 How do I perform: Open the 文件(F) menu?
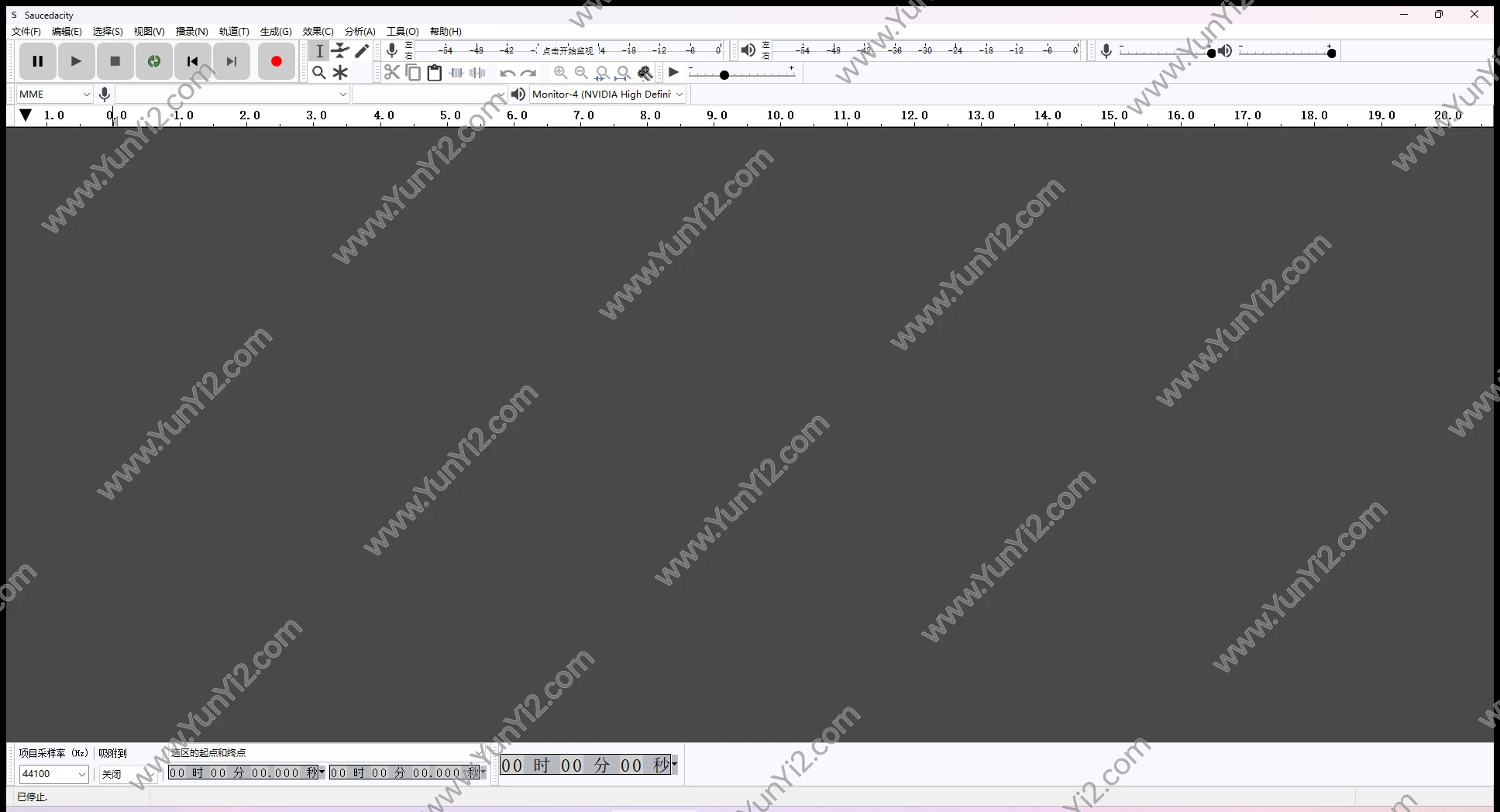point(26,32)
